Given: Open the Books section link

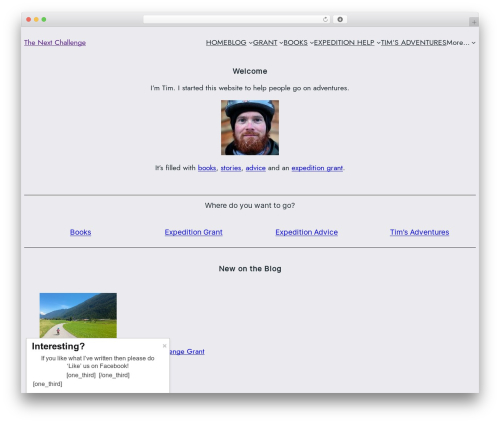Looking at the screenshot, I should 80,232.
